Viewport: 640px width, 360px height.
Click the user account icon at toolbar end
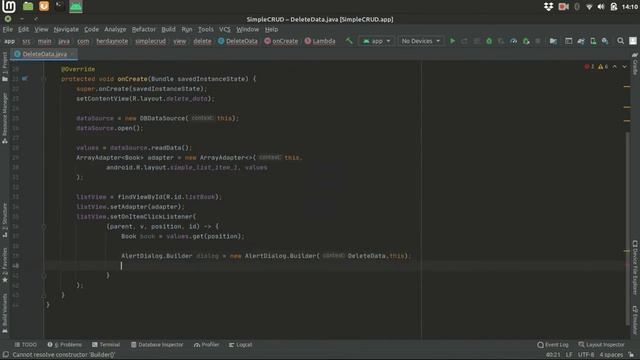[x=633, y=41]
